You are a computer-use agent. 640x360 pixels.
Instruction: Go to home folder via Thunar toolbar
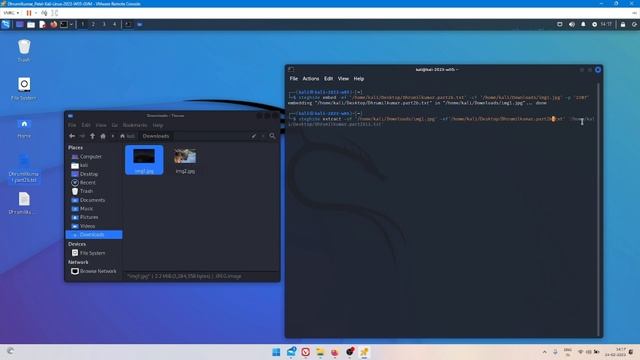coord(103,136)
